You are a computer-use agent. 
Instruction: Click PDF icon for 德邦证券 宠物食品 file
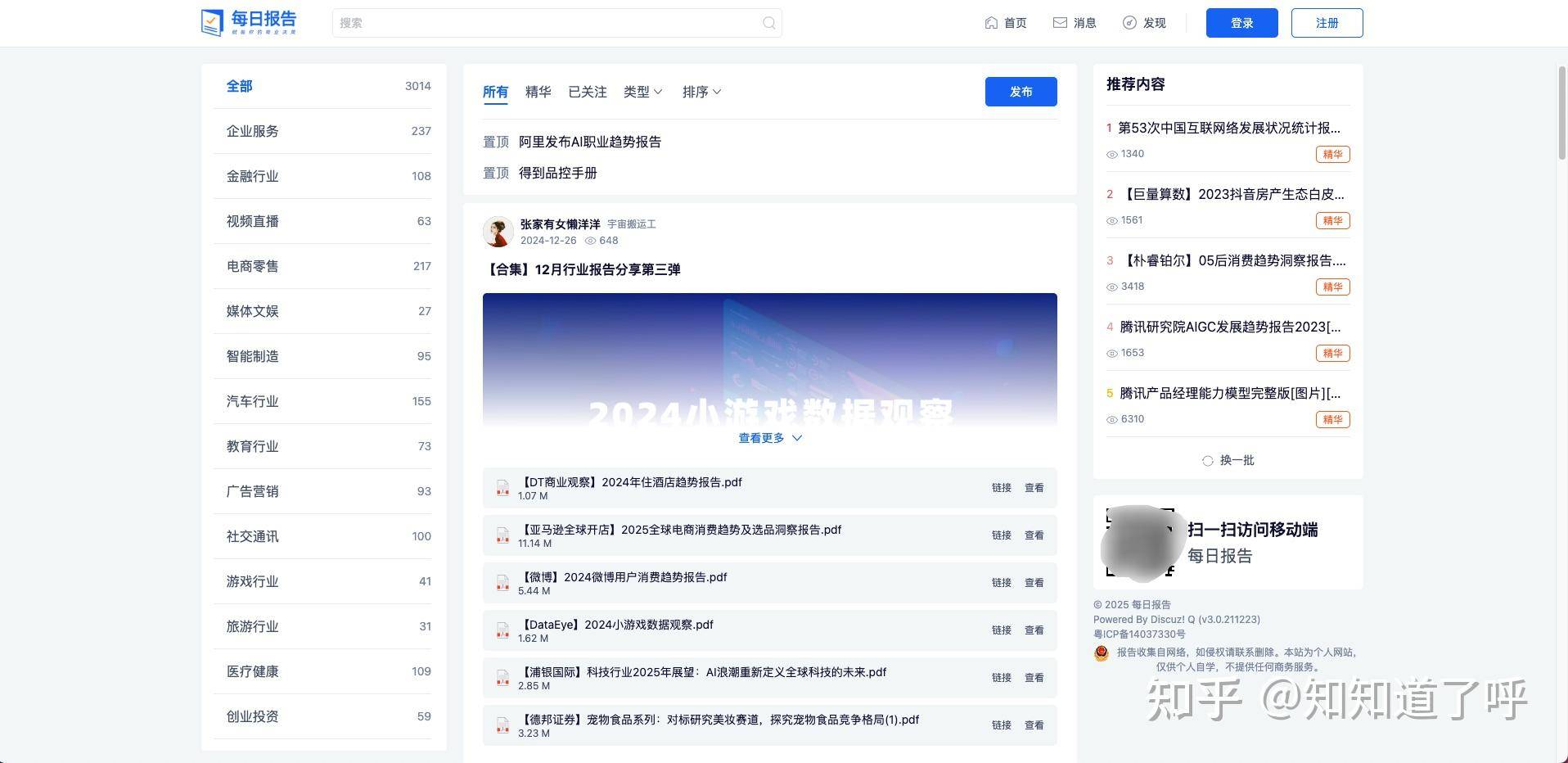click(502, 726)
